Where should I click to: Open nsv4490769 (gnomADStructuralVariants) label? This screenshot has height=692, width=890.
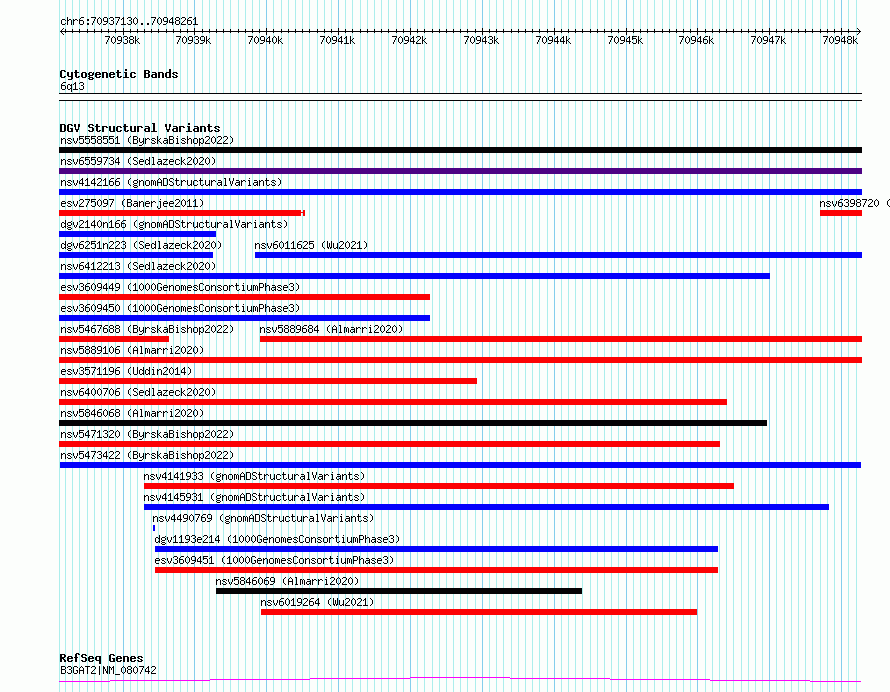click(x=263, y=518)
